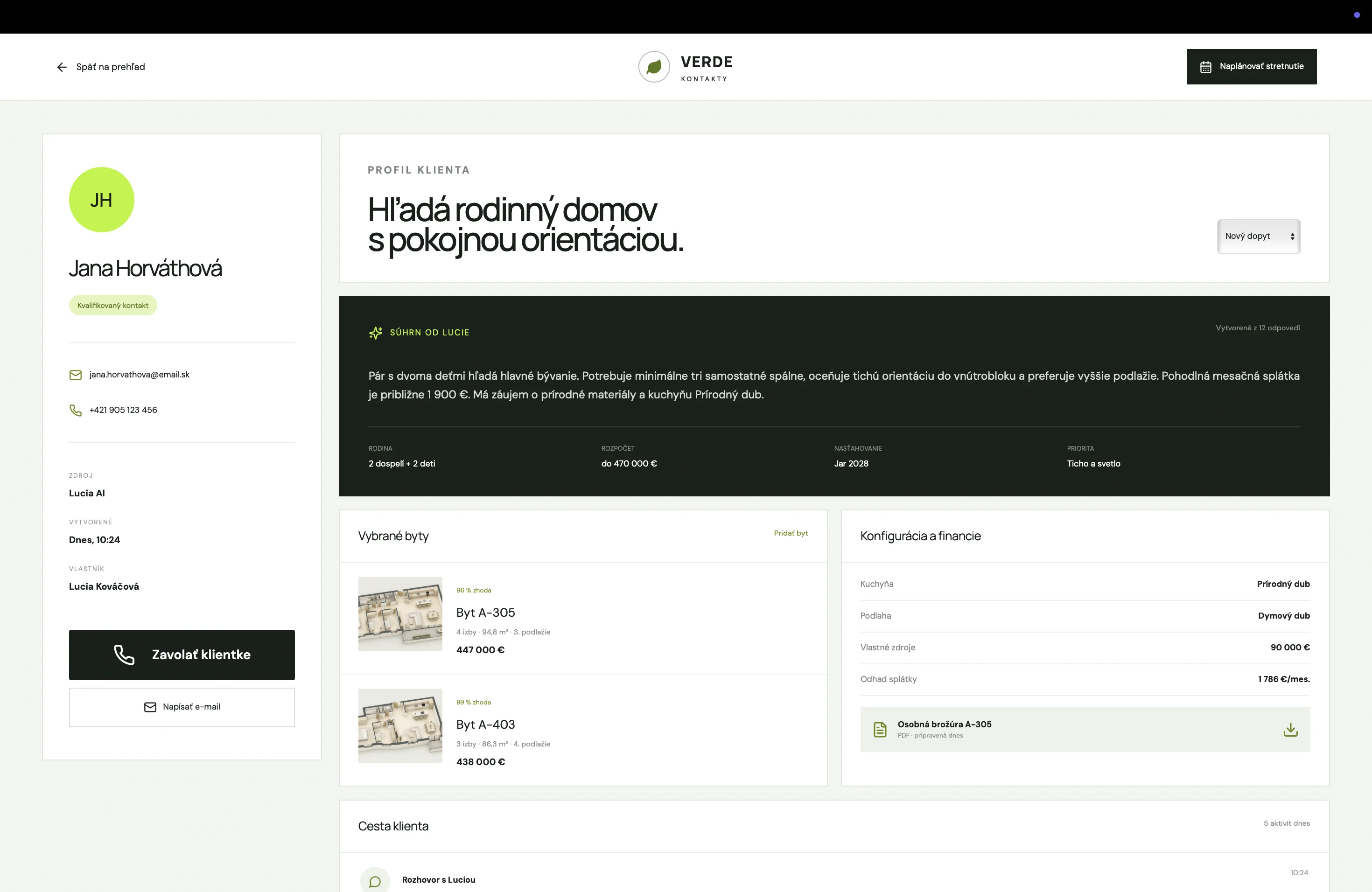
Task: Click the envelope icon beside the email address
Action: tap(76, 375)
